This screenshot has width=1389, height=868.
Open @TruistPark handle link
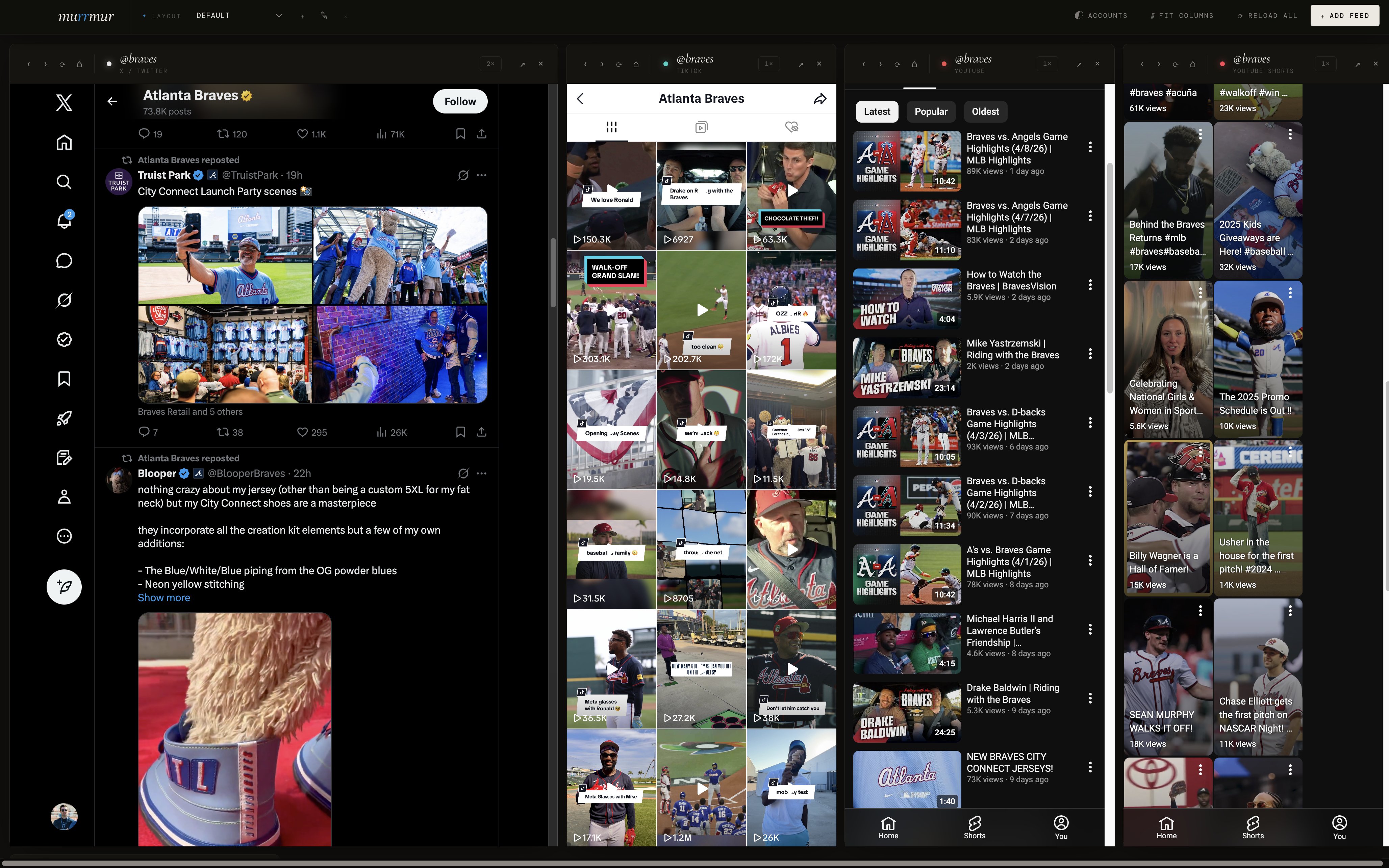(x=250, y=175)
